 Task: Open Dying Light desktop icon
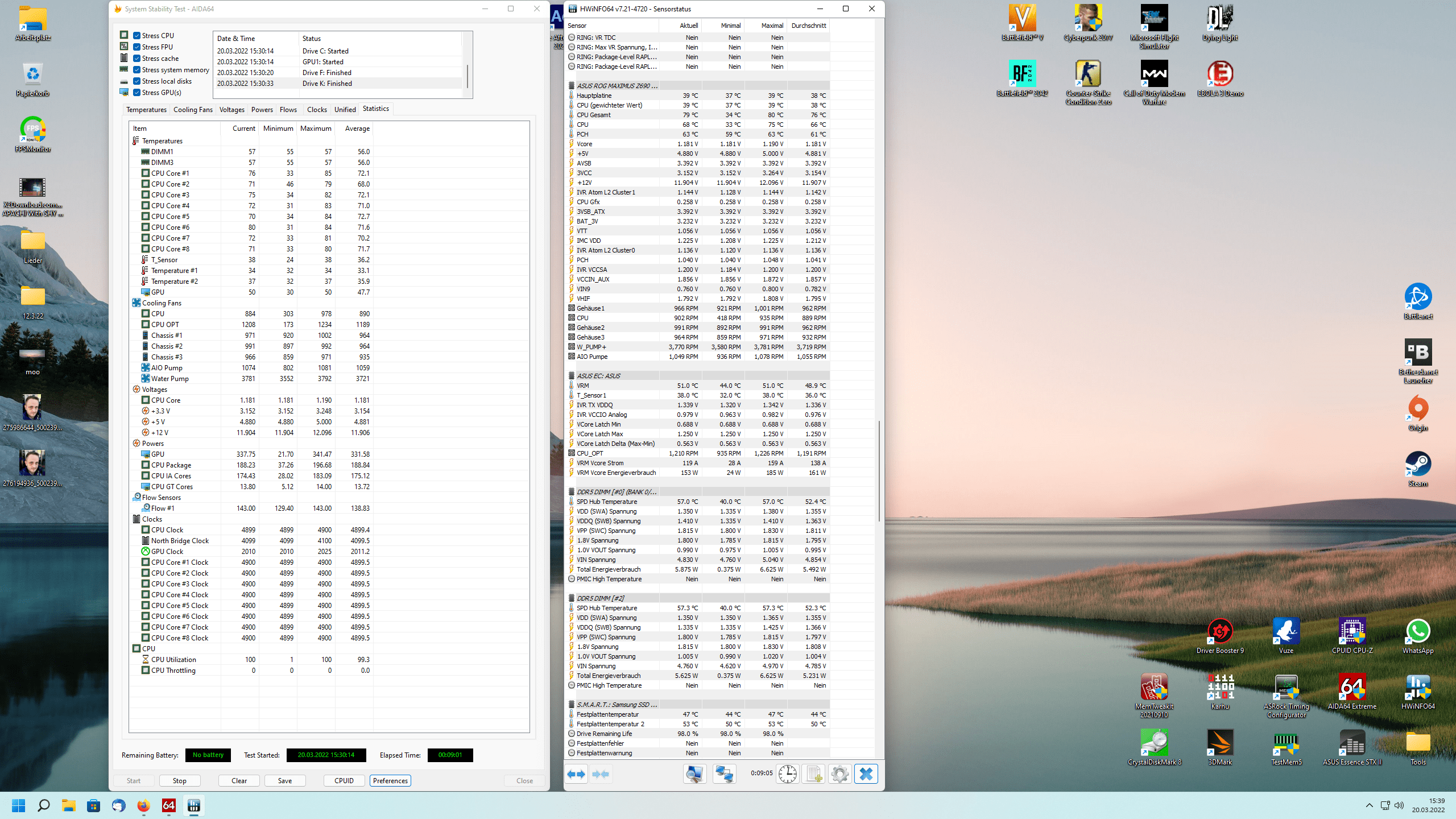pyautogui.click(x=1220, y=23)
